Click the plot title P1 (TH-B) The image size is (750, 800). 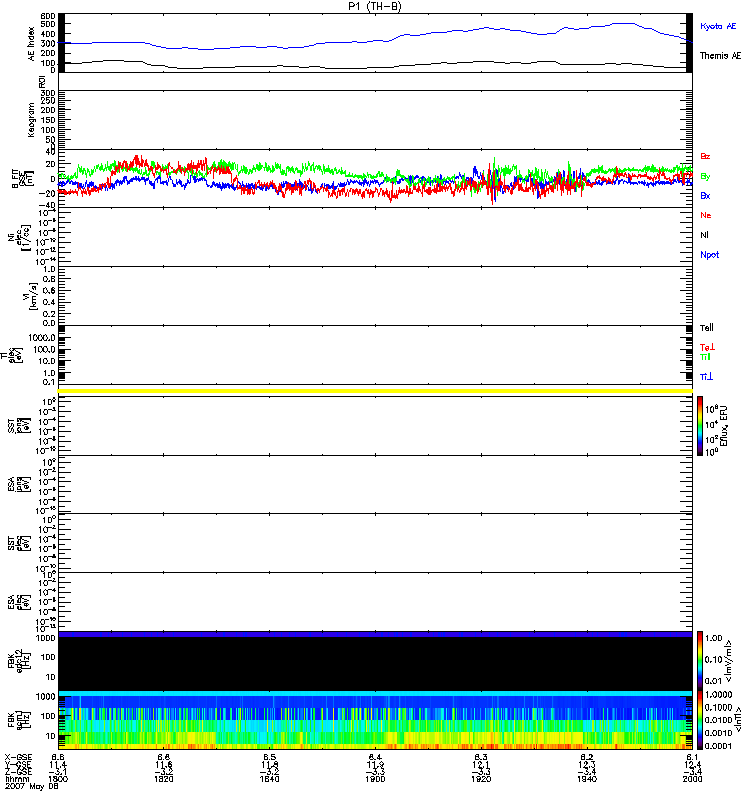click(x=375, y=6)
